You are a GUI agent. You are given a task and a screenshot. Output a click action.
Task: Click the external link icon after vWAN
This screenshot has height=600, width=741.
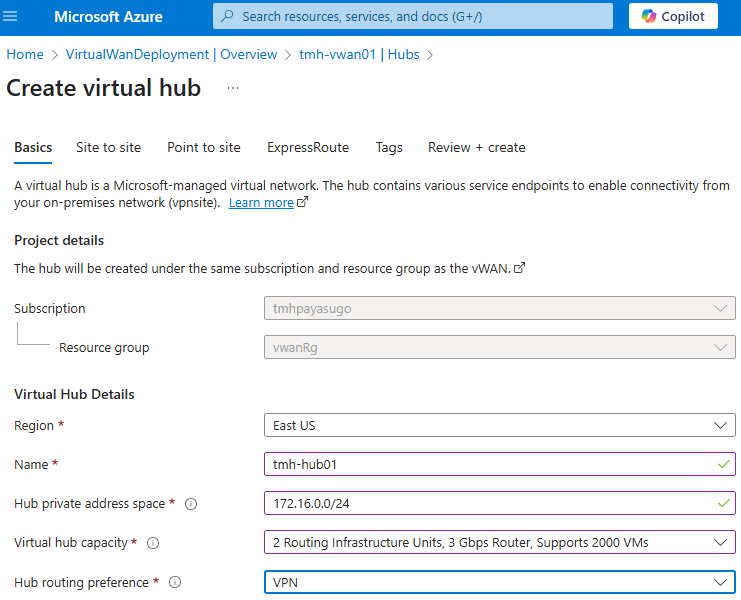pos(519,268)
